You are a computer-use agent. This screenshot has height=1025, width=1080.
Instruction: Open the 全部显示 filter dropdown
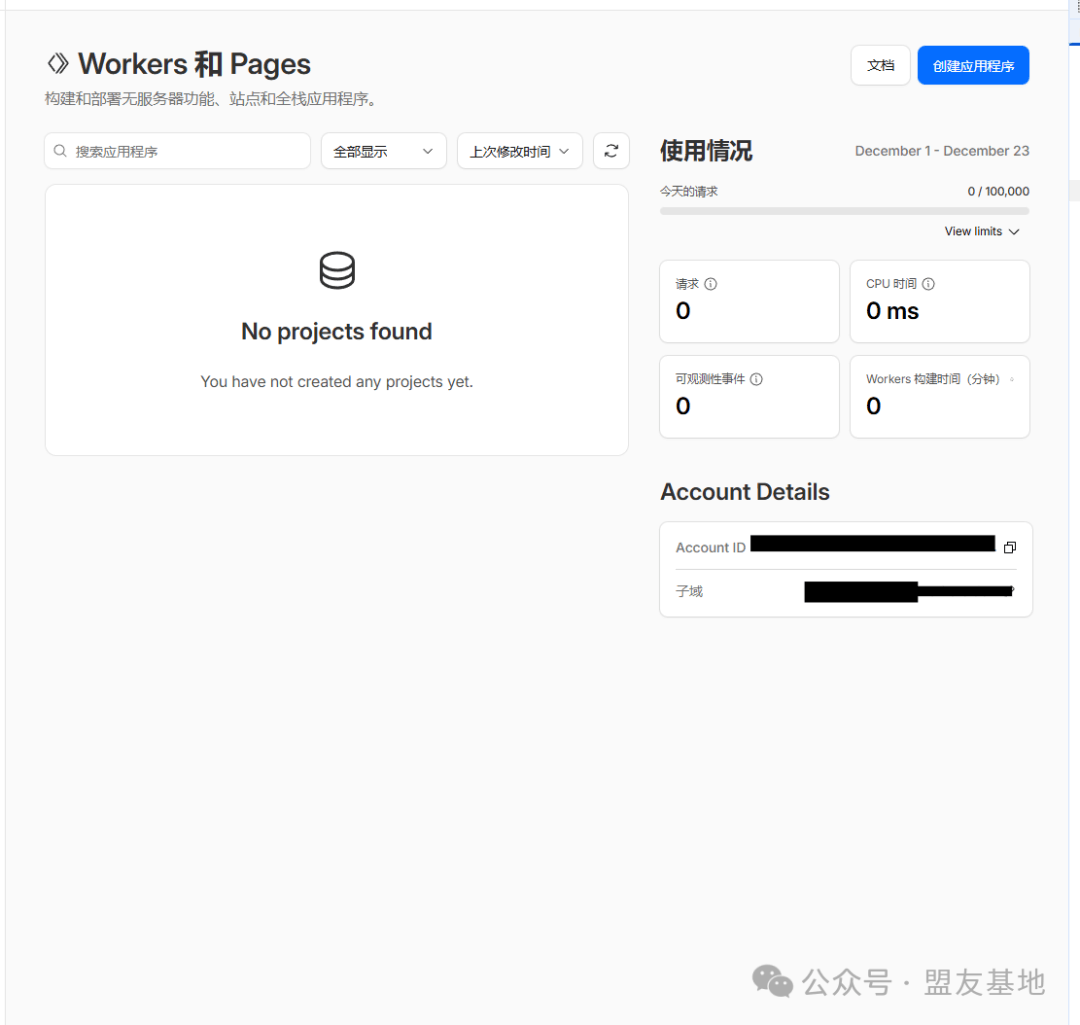383,151
